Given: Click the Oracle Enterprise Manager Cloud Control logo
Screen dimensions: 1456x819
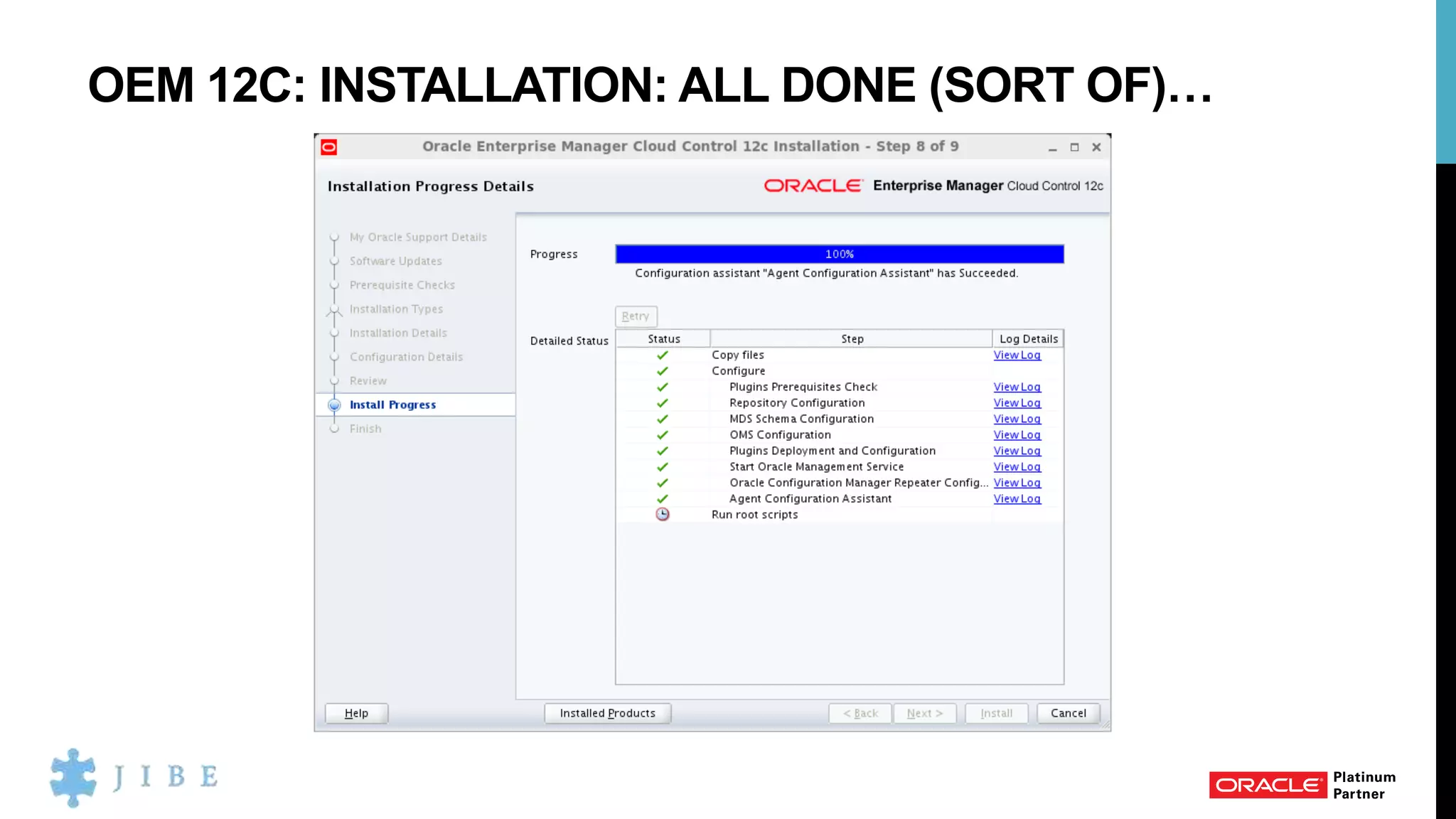Looking at the screenshot, I should (x=933, y=186).
